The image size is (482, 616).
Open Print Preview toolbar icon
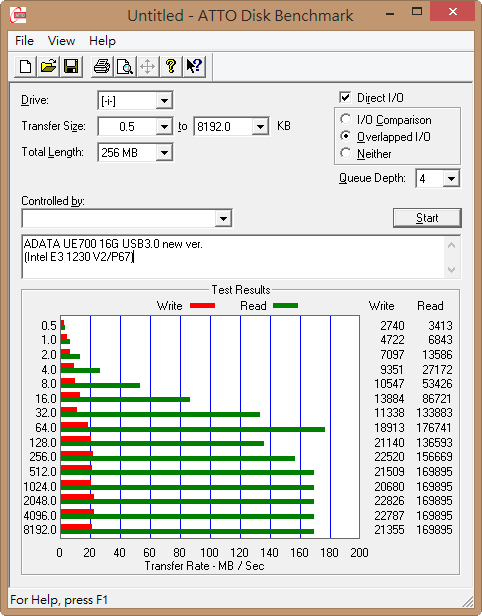(125, 66)
